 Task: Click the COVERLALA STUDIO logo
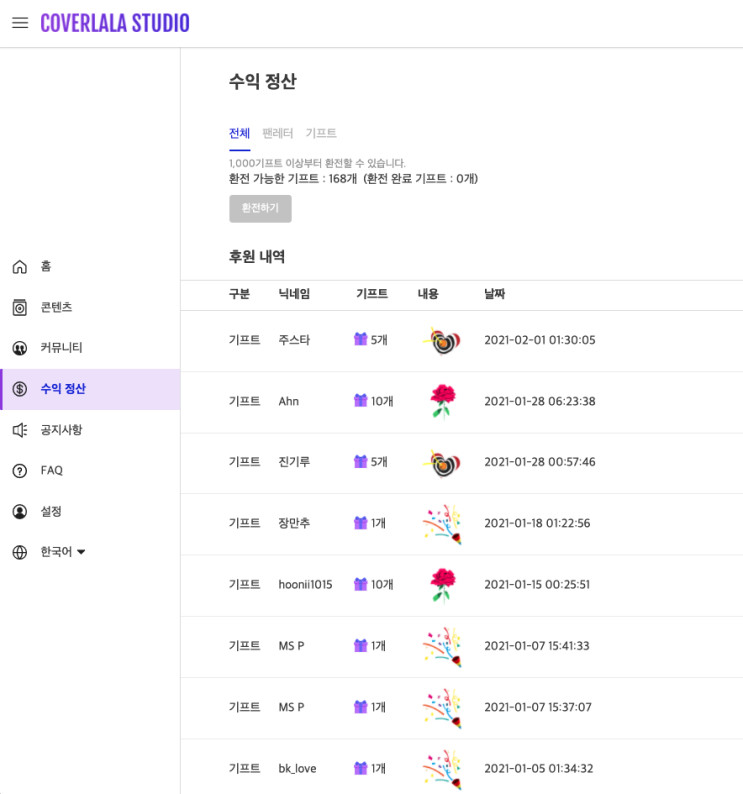(115, 23)
